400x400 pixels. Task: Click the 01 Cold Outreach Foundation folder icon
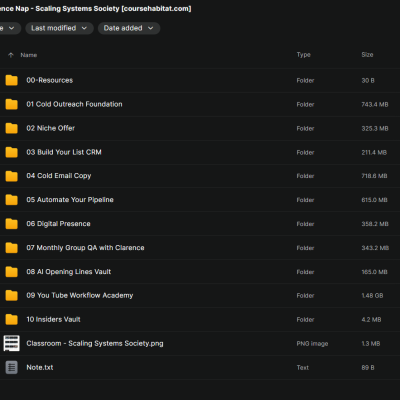pyautogui.click(x=12, y=104)
